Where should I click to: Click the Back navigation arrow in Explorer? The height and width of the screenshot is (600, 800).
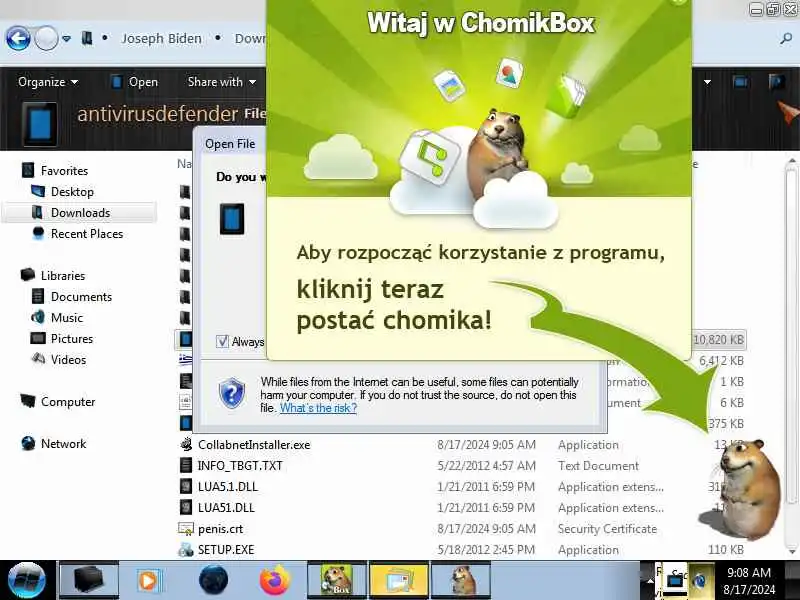tap(18, 38)
